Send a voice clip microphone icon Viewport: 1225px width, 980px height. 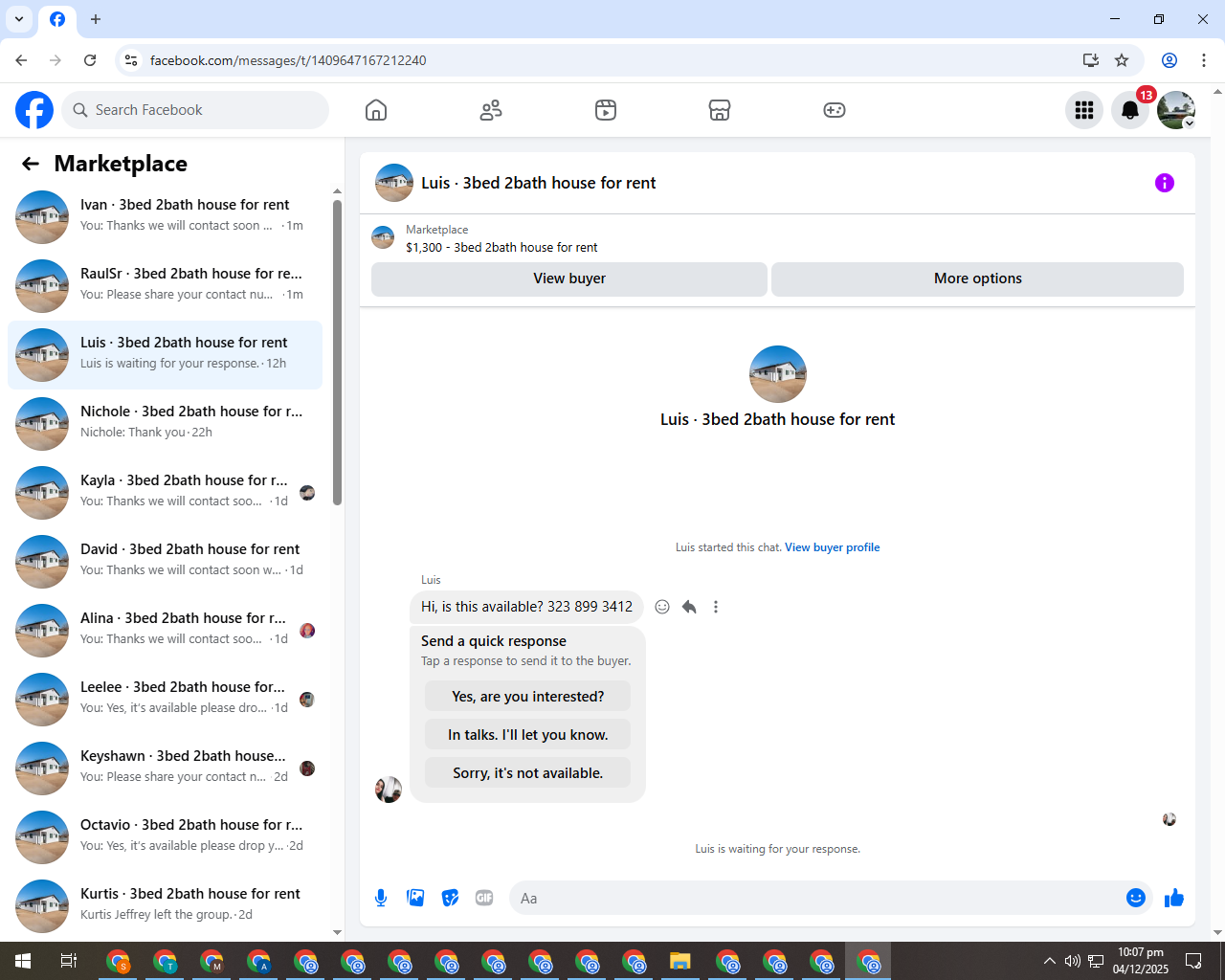click(x=381, y=898)
